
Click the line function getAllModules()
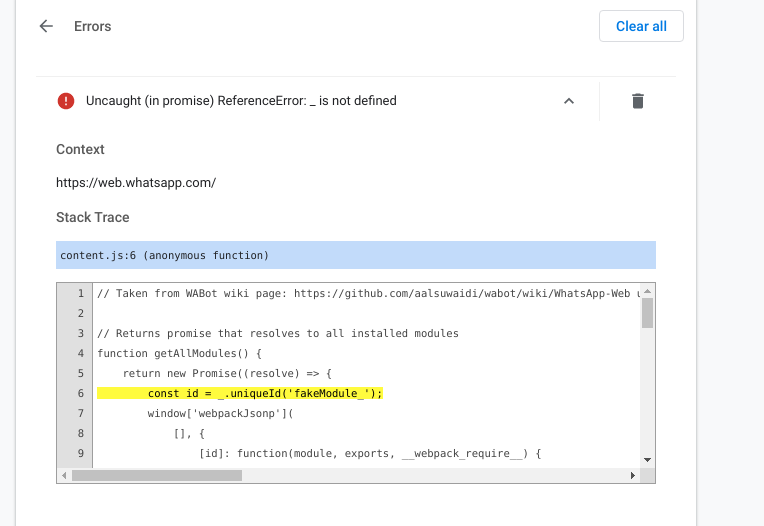(x=179, y=354)
